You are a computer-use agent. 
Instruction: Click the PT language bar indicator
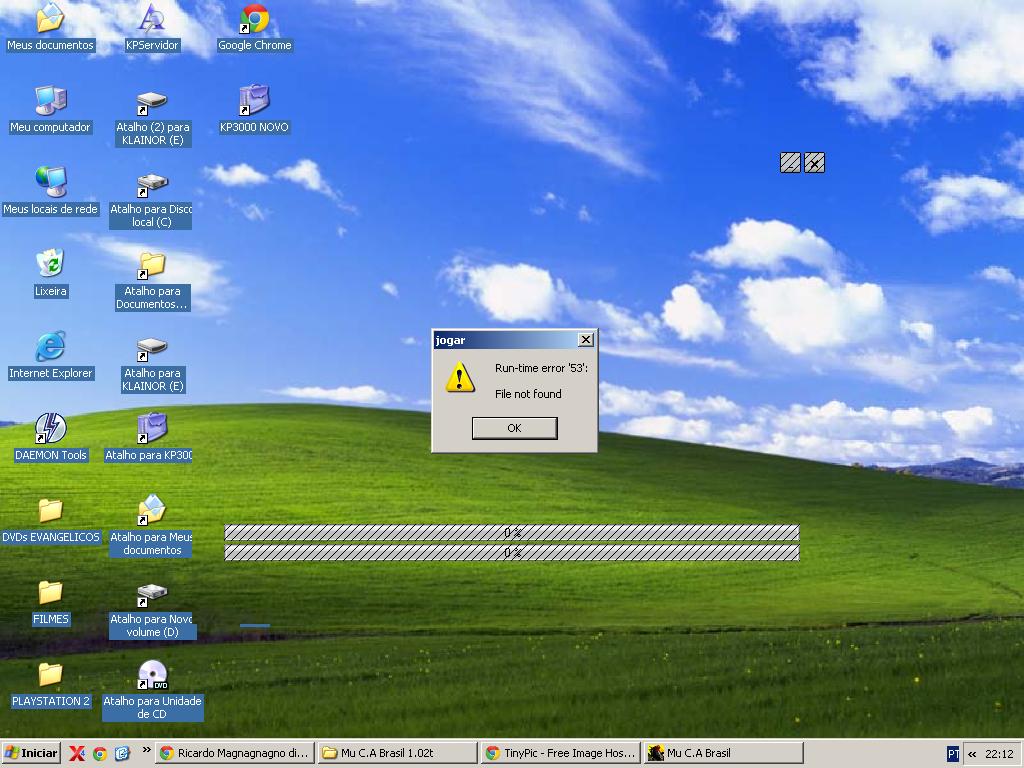pos(953,754)
